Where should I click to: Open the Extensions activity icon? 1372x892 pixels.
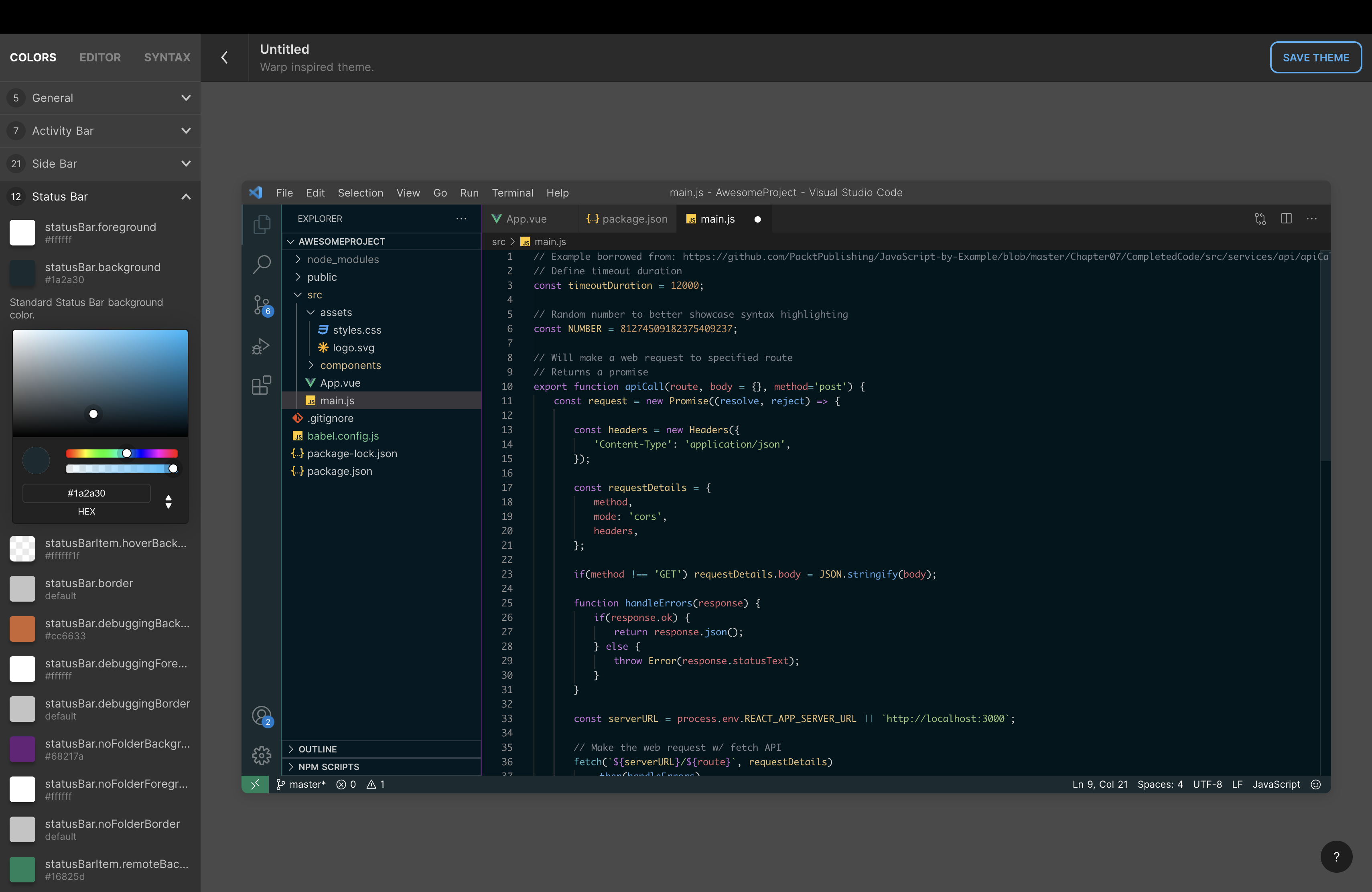coord(262,385)
